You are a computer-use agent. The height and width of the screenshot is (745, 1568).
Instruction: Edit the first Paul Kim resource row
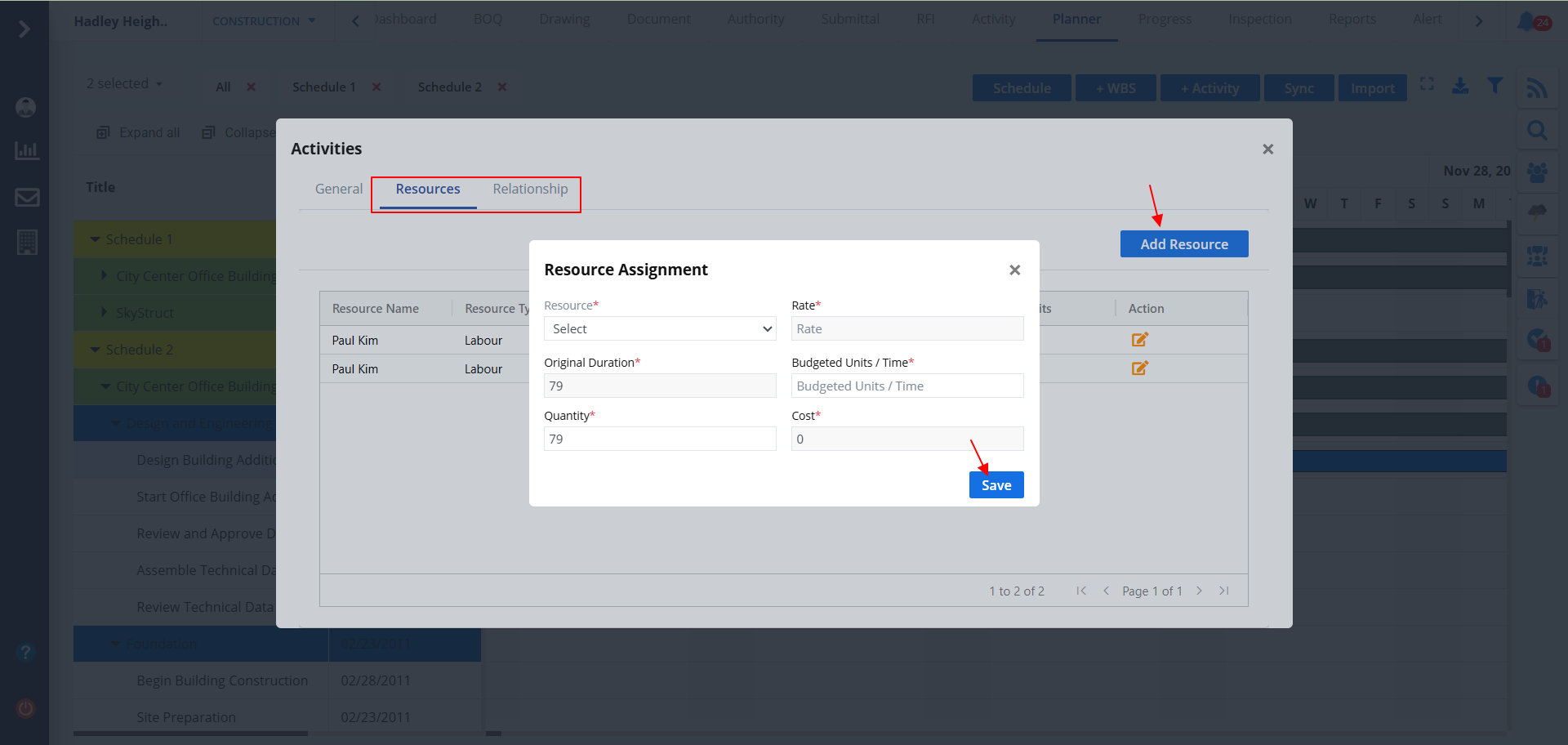pyautogui.click(x=1139, y=340)
